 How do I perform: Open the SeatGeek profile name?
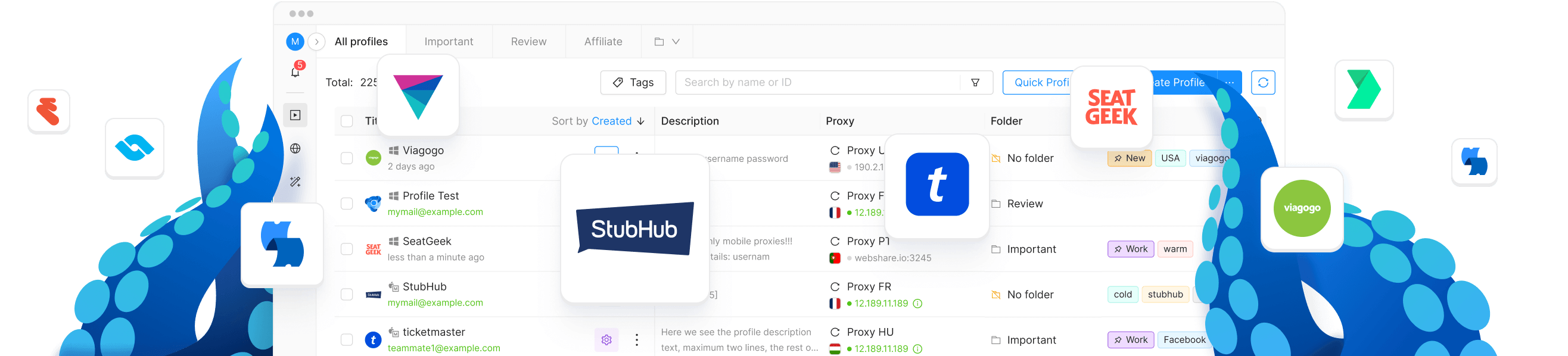click(x=427, y=242)
